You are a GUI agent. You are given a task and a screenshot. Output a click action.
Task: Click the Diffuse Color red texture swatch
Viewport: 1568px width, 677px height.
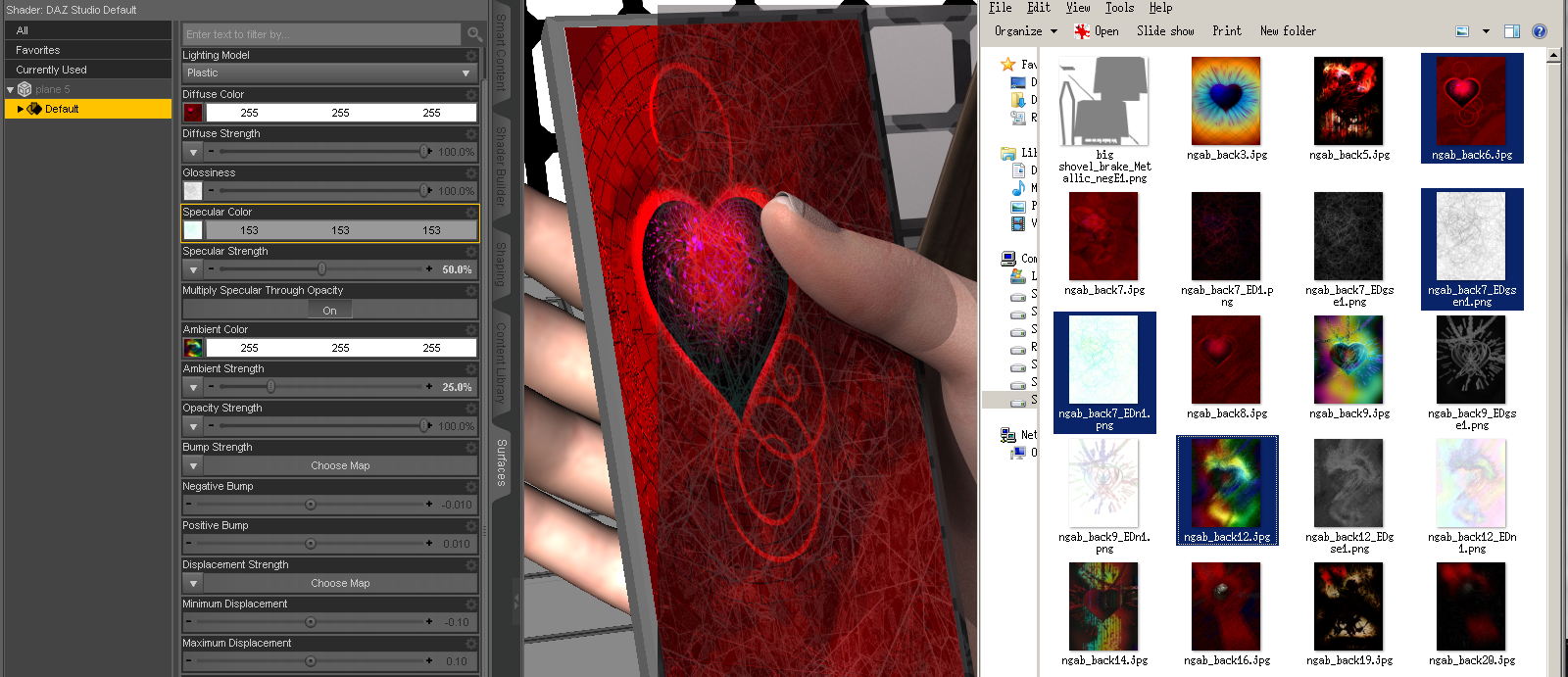point(193,113)
